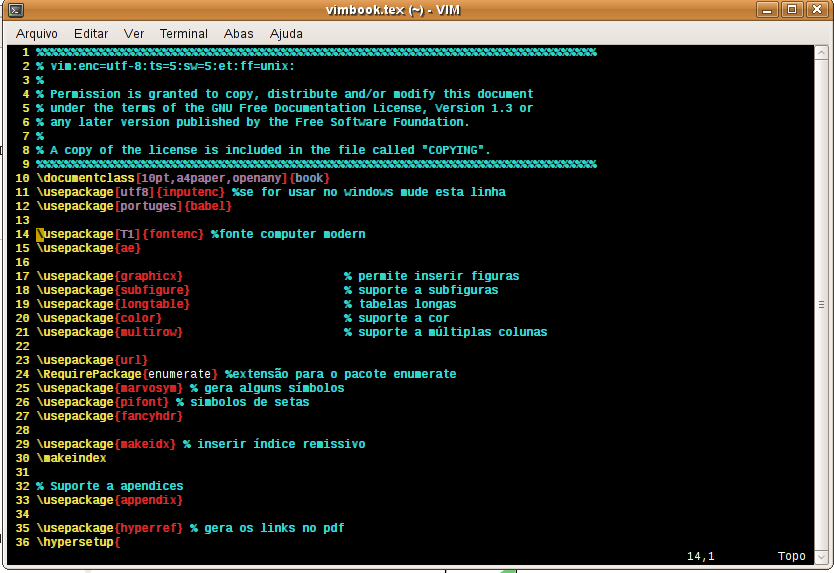834x573 pixels.
Task: Open the Ajuda menu
Action: point(288,33)
